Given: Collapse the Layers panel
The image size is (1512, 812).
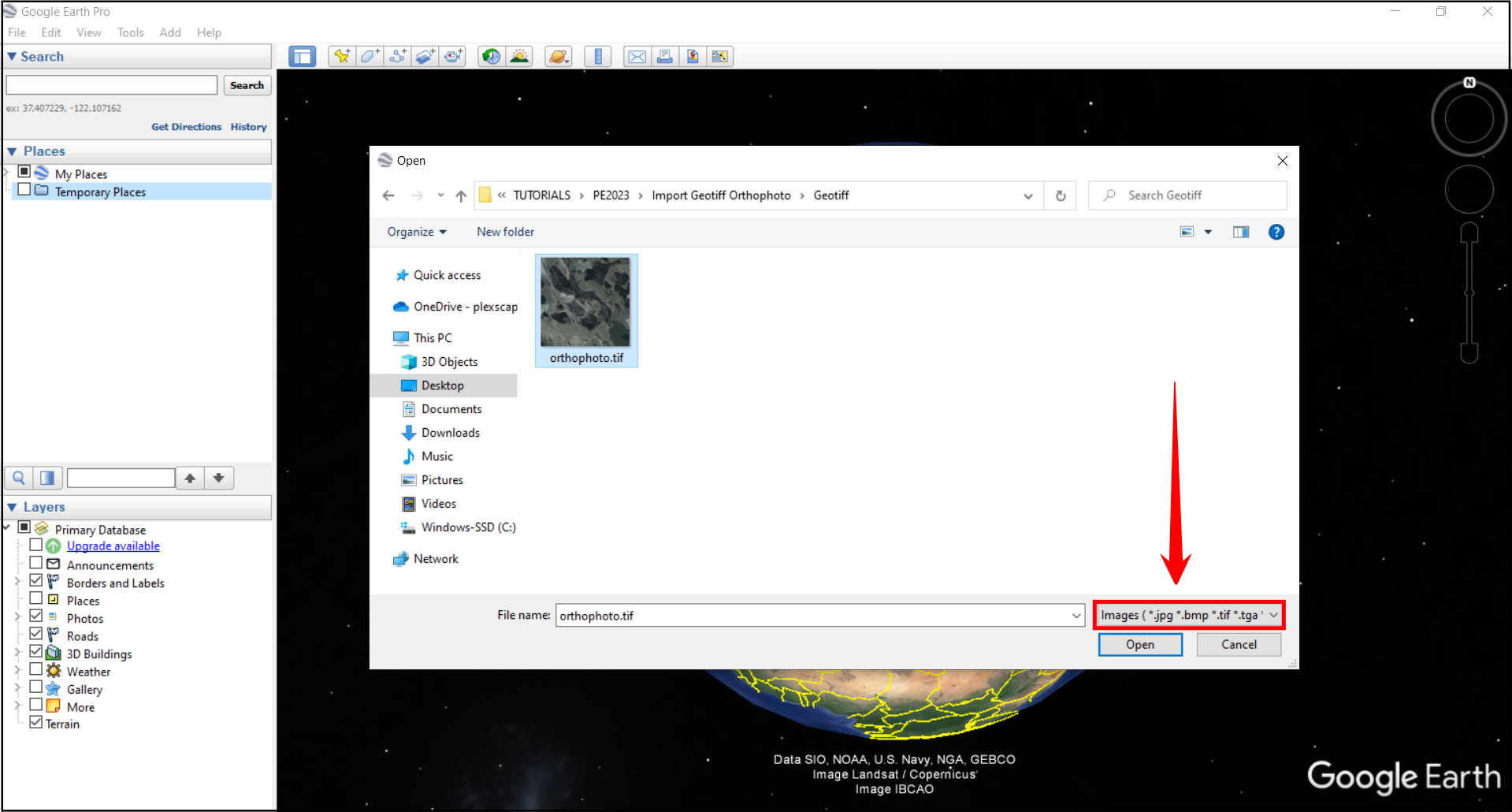Looking at the screenshot, I should [x=12, y=507].
